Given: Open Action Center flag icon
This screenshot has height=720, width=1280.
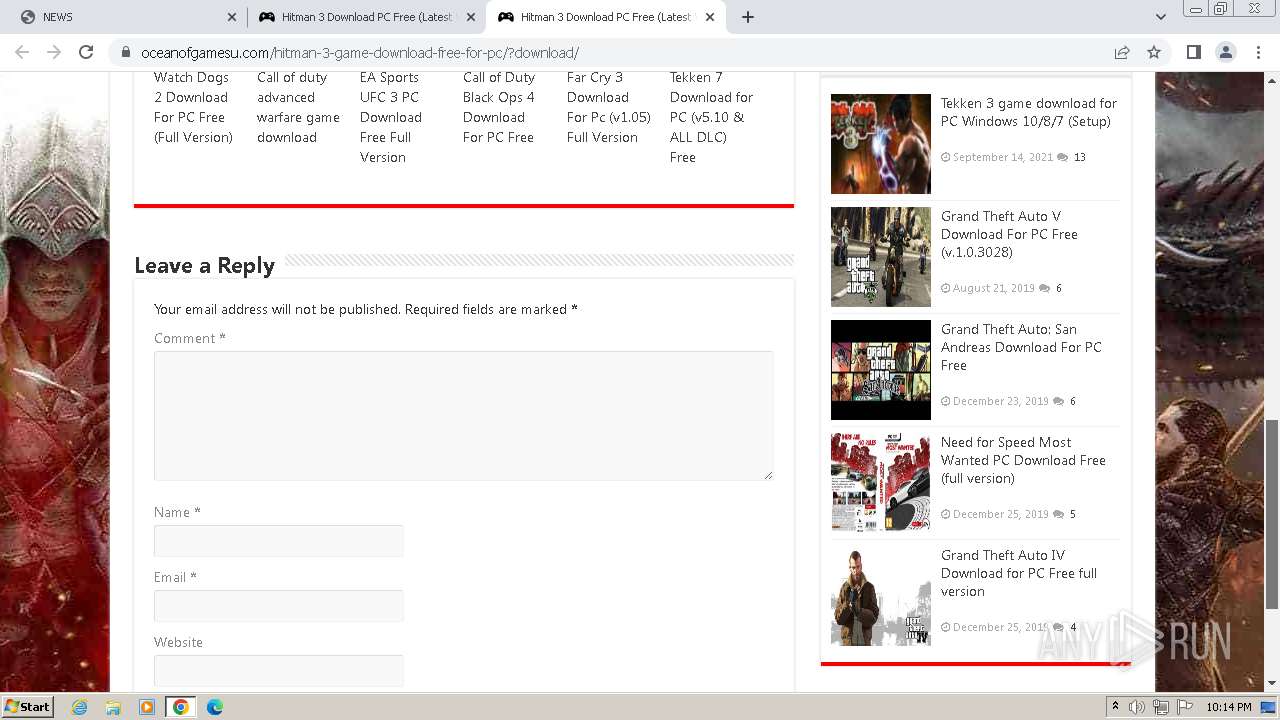Looking at the screenshot, I should tap(1185, 707).
